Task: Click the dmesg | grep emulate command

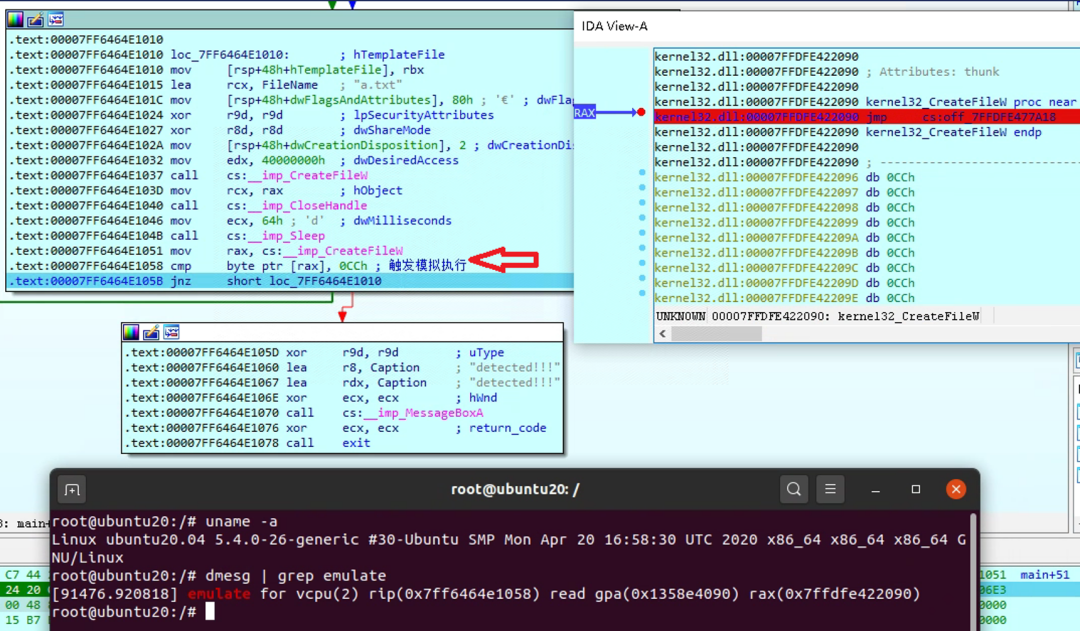Action: tap(295, 576)
